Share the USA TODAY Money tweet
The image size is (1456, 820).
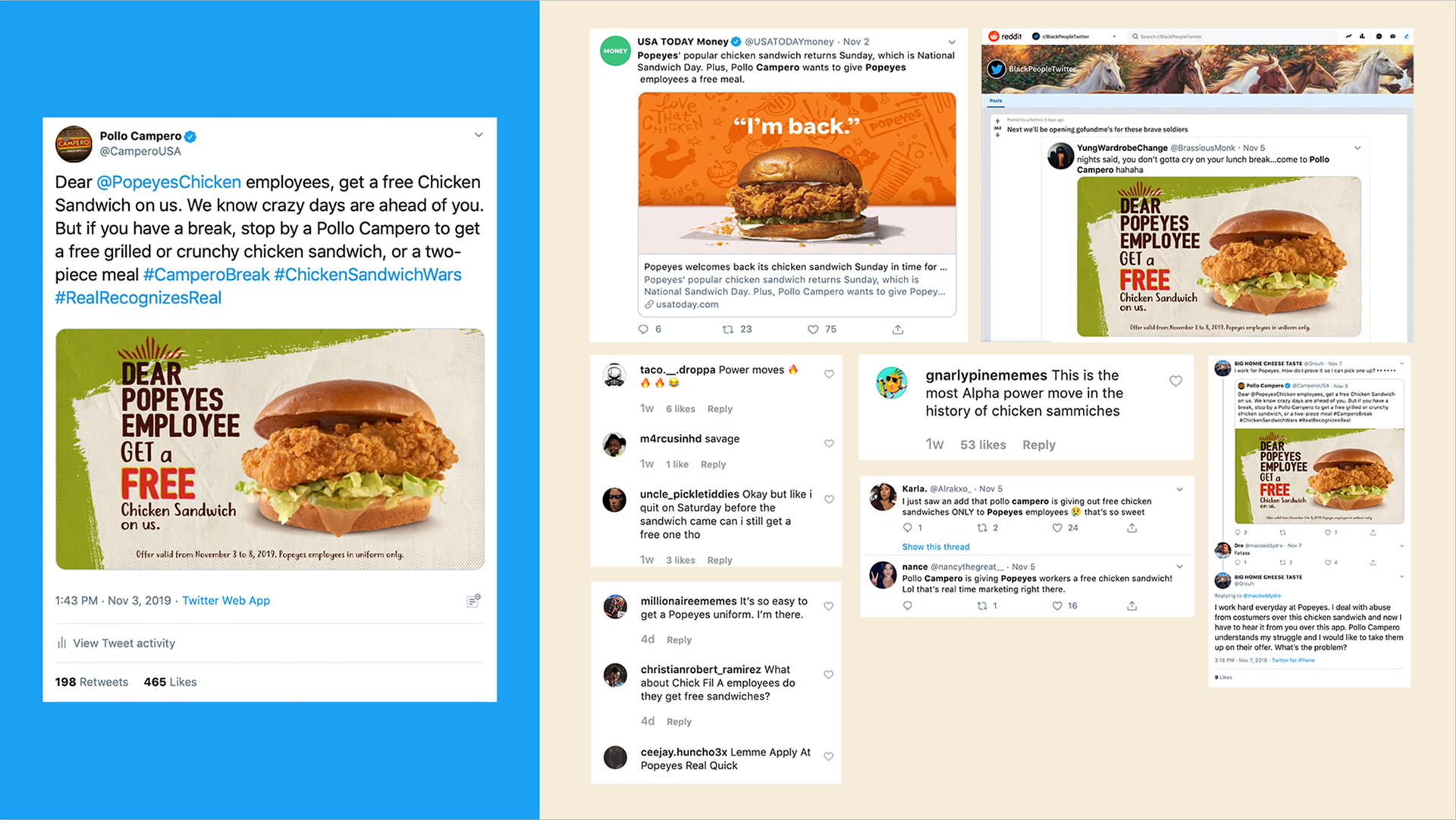(x=898, y=329)
